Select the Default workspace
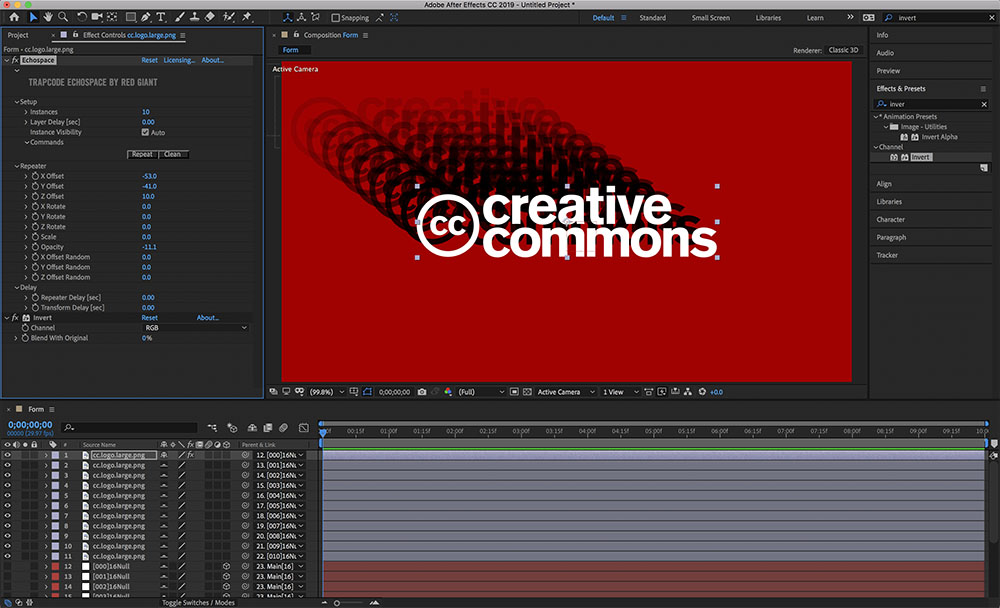1000x608 pixels. pyautogui.click(x=603, y=18)
